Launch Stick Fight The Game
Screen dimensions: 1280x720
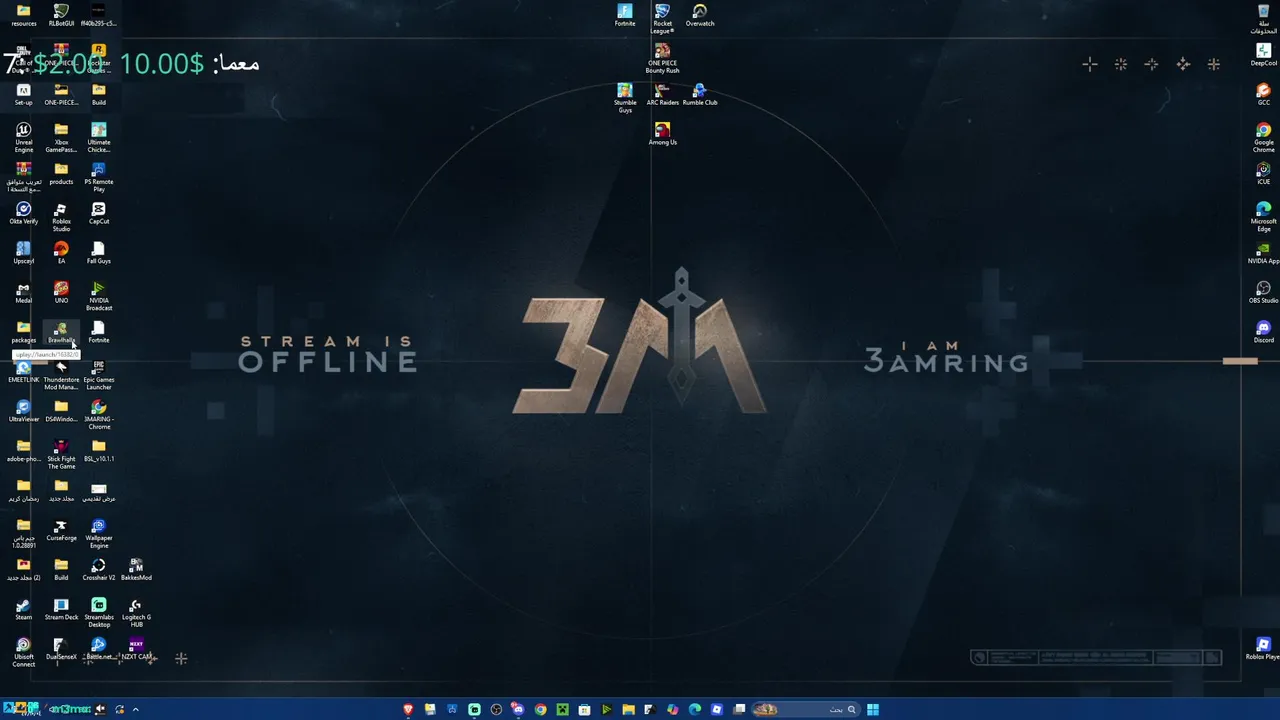click(x=61, y=454)
